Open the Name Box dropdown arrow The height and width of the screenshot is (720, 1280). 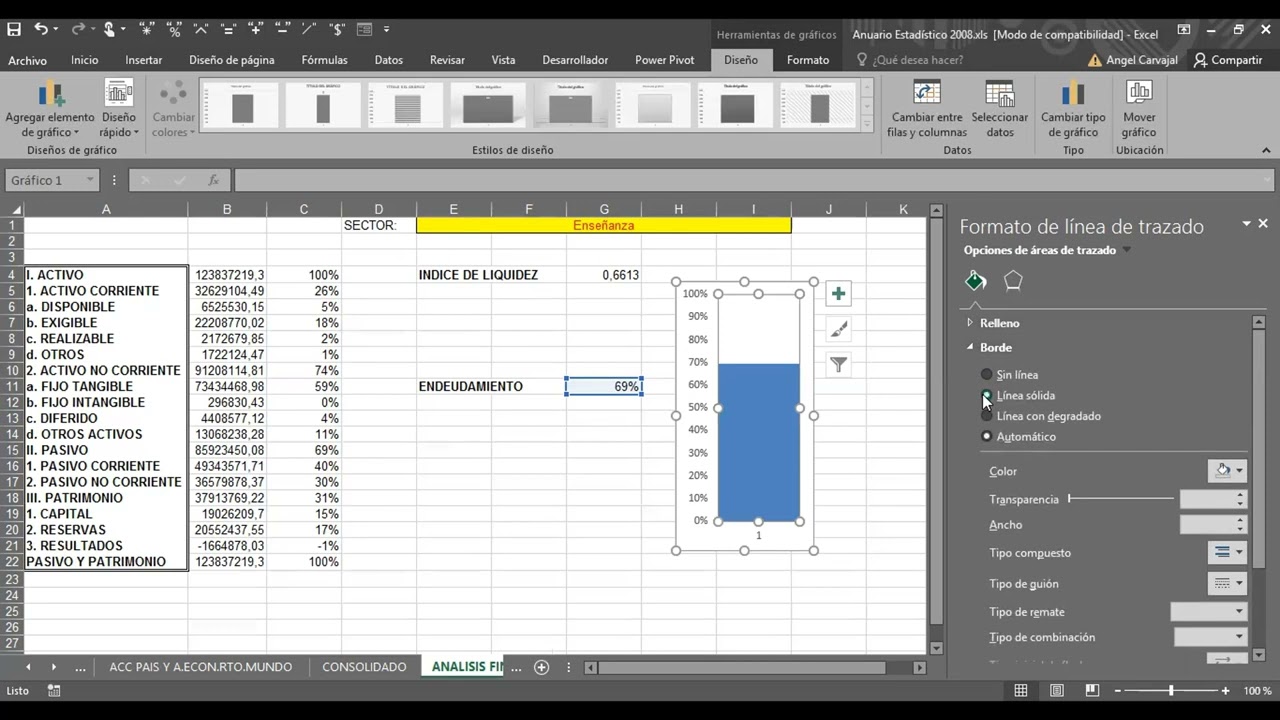pyautogui.click(x=90, y=181)
